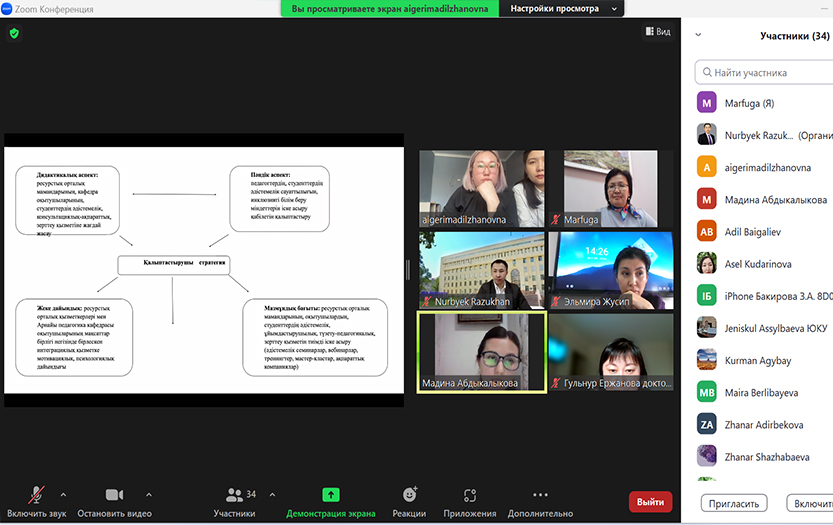Click the green encryption shield icon
Screen dimensions: 833x525
(x=14, y=33)
